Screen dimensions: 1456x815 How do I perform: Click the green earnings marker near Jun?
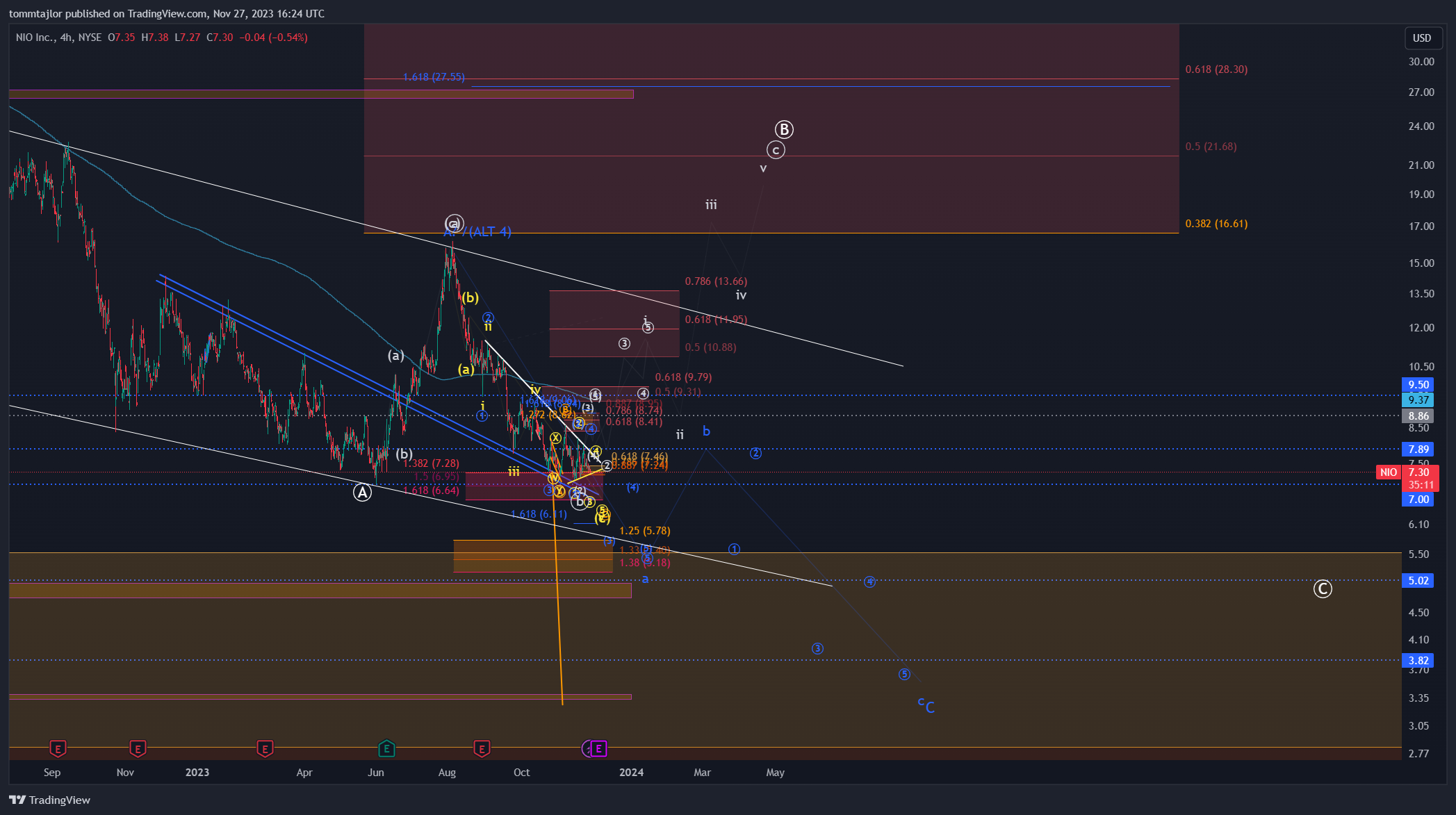coord(386,748)
